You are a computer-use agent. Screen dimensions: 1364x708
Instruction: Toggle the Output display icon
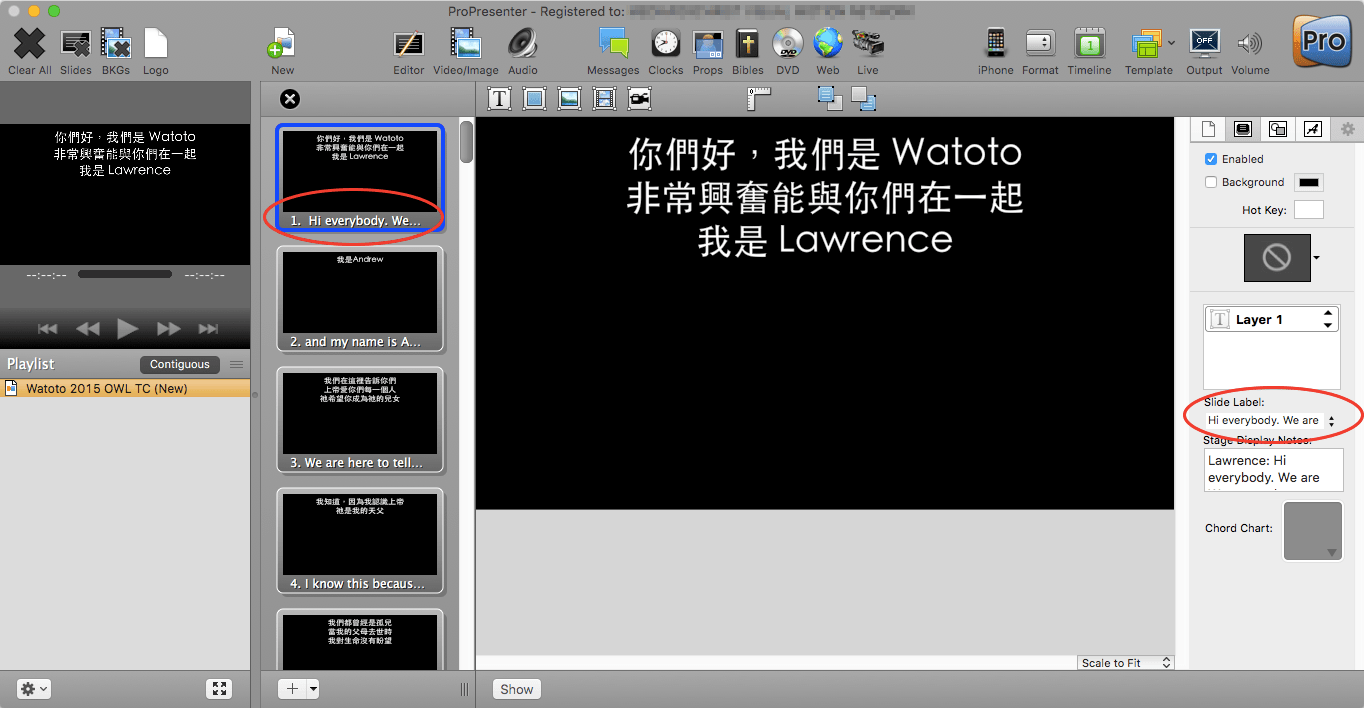(x=1204, y=44)
